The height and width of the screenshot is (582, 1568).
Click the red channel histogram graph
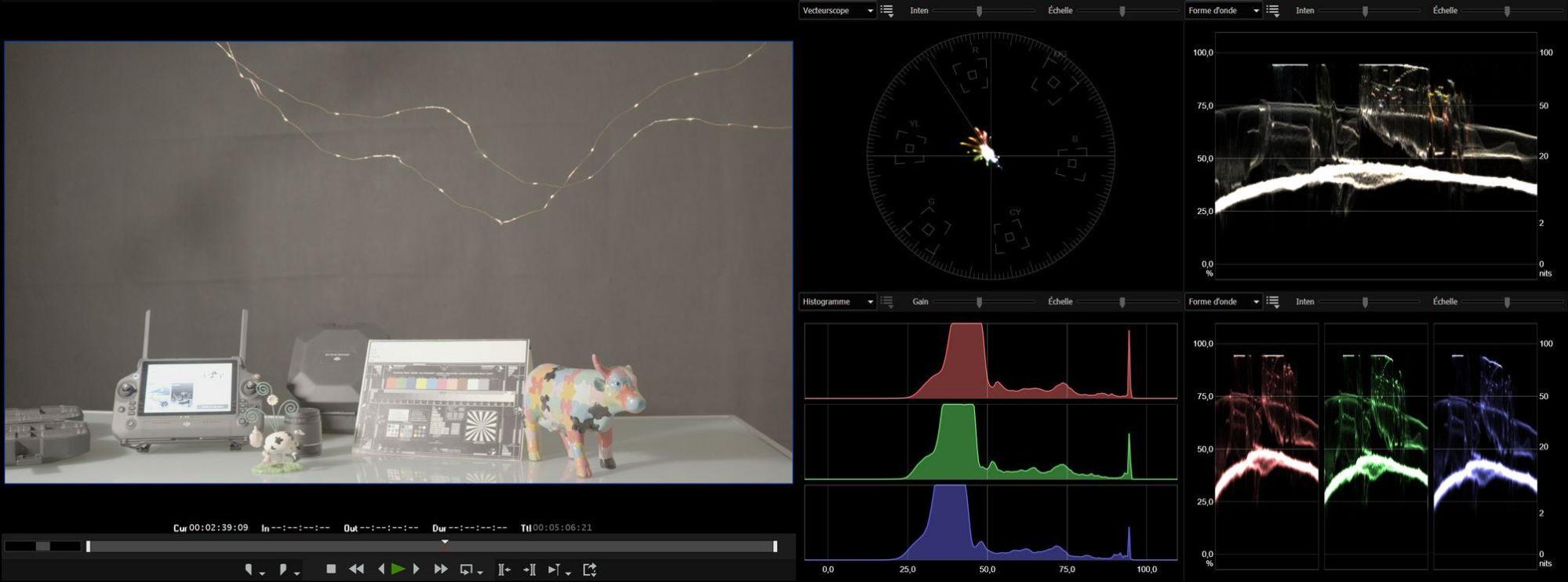click(991, 361)
